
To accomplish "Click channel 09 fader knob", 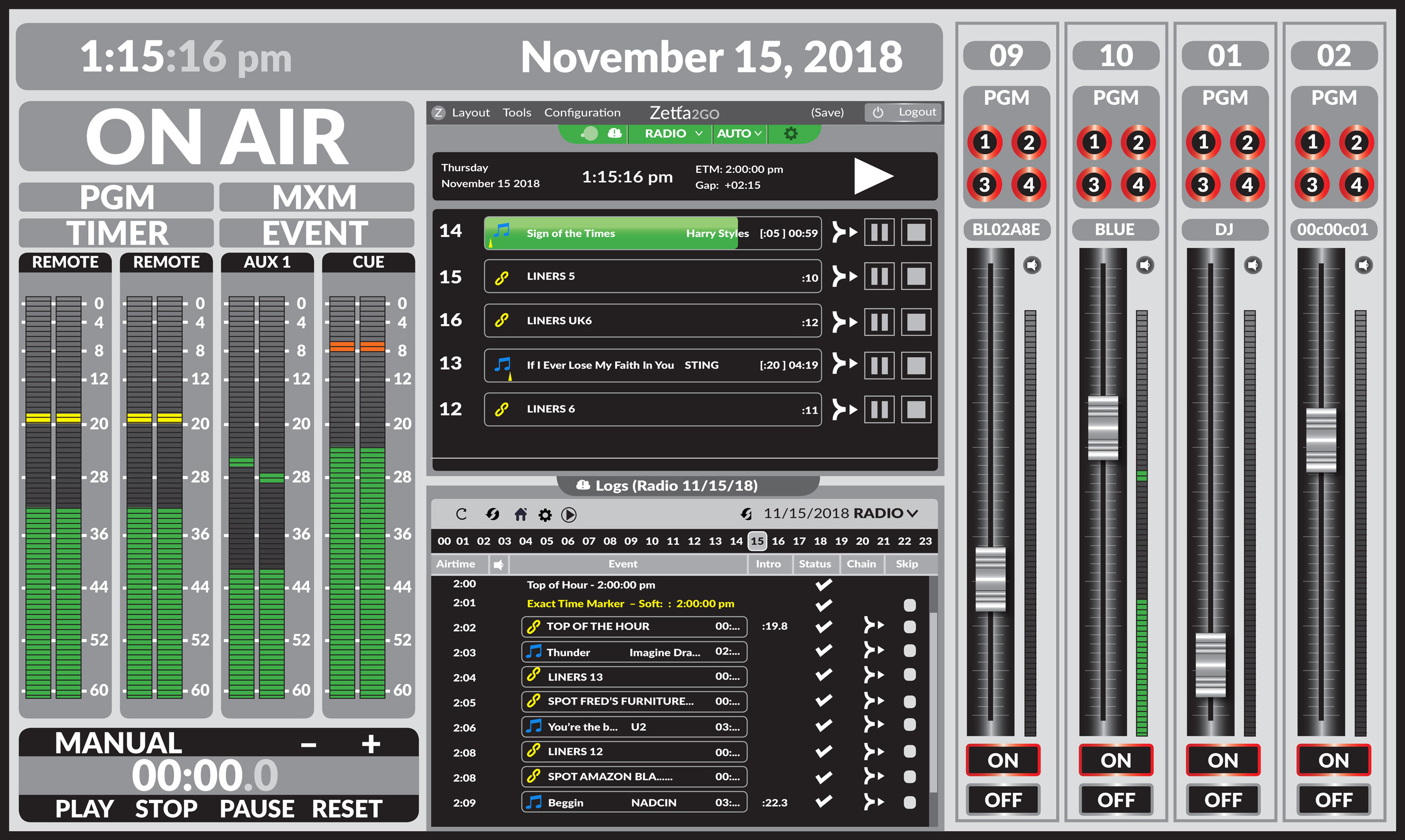I will click(x=990, y=578).
